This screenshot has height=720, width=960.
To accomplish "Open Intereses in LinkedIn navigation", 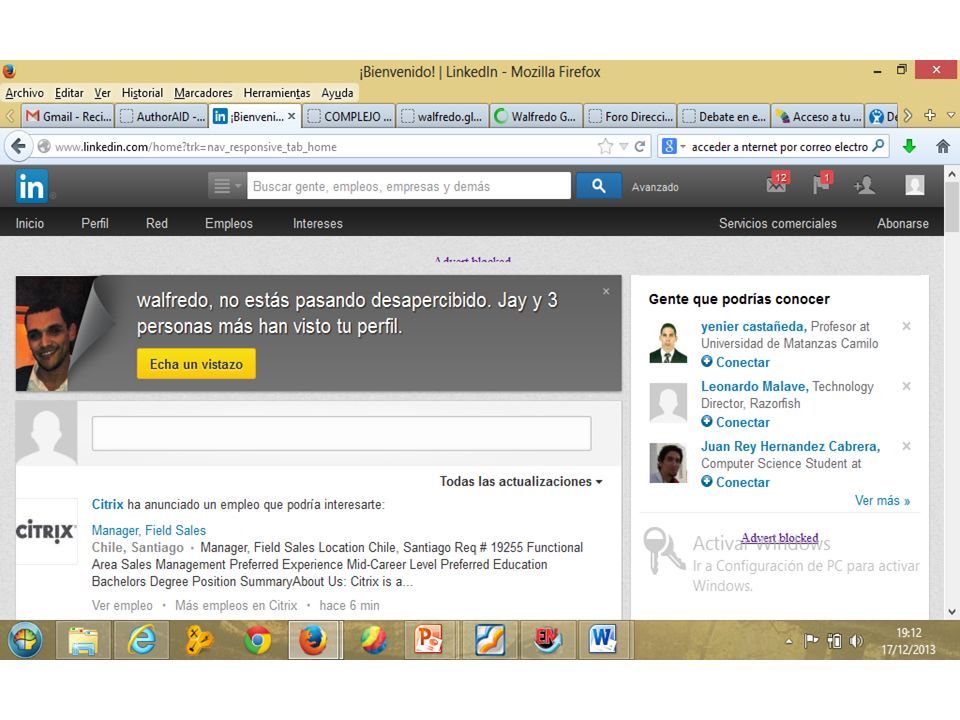I will point(318,223).
